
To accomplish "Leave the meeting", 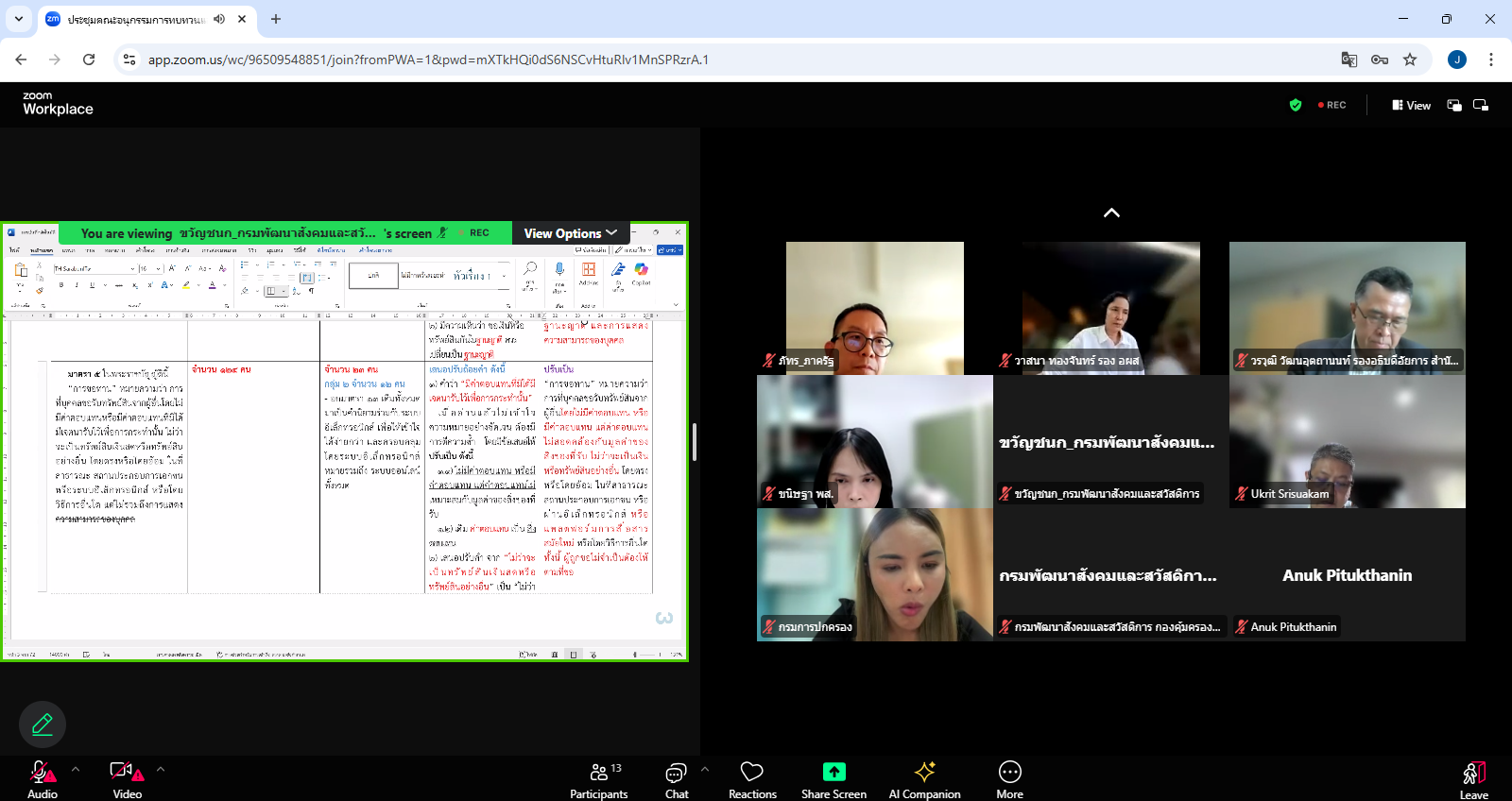I will point(1473,778).
